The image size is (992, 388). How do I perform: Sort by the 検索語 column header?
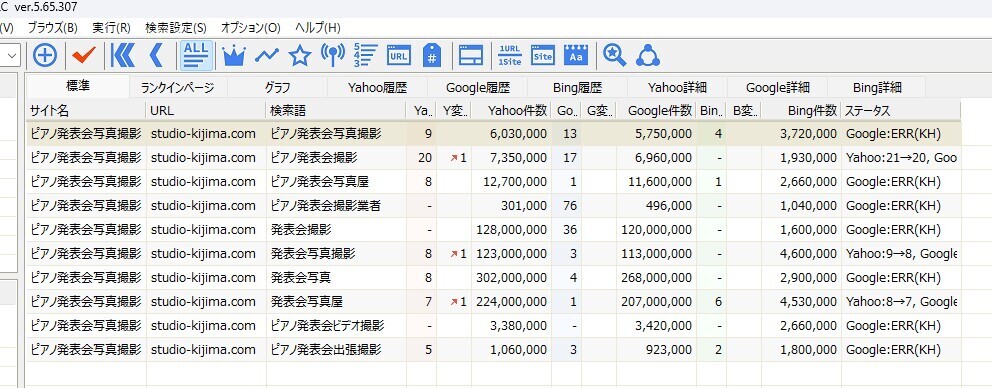pos(336,111)
